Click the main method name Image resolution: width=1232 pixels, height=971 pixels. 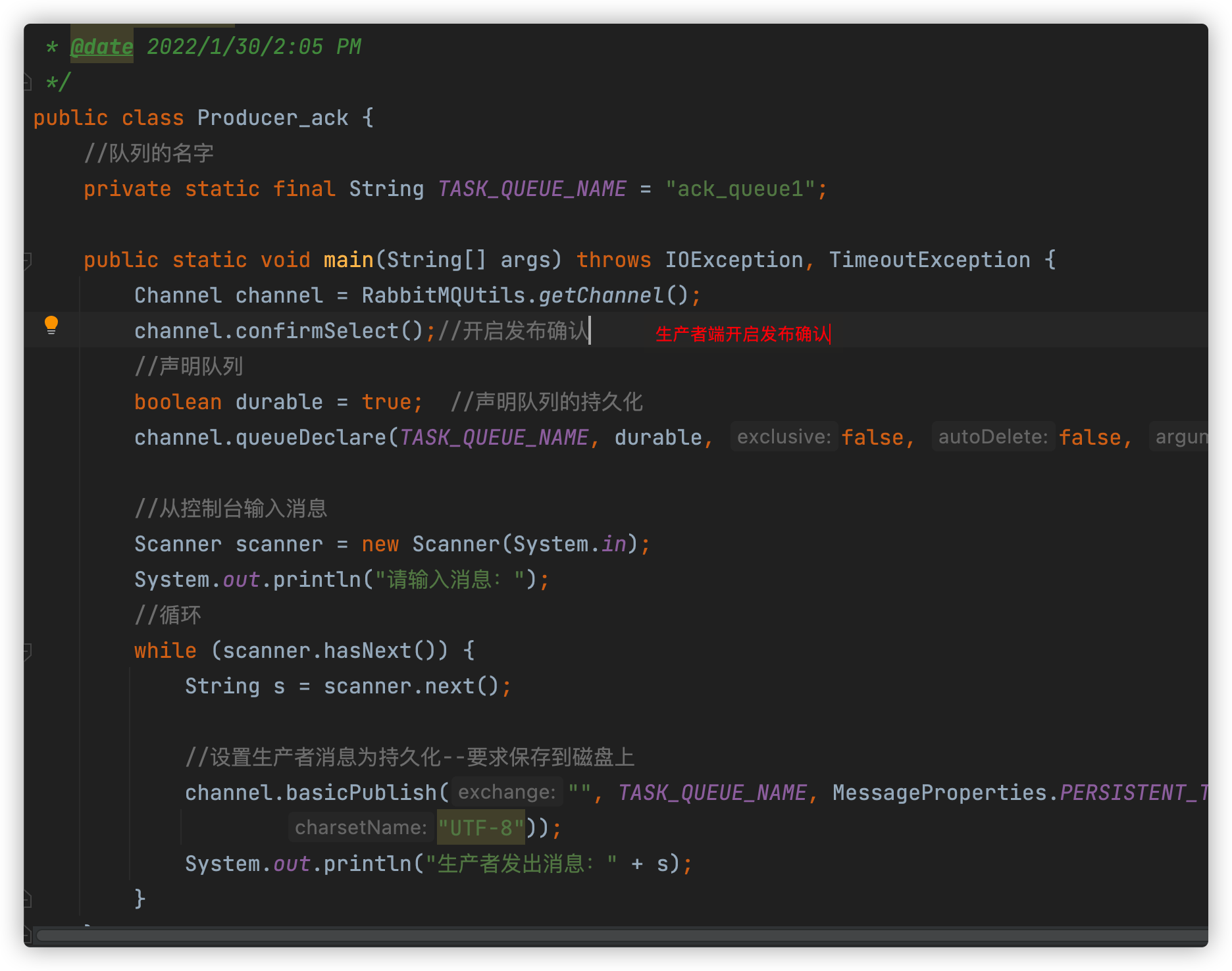coord(348,260)
